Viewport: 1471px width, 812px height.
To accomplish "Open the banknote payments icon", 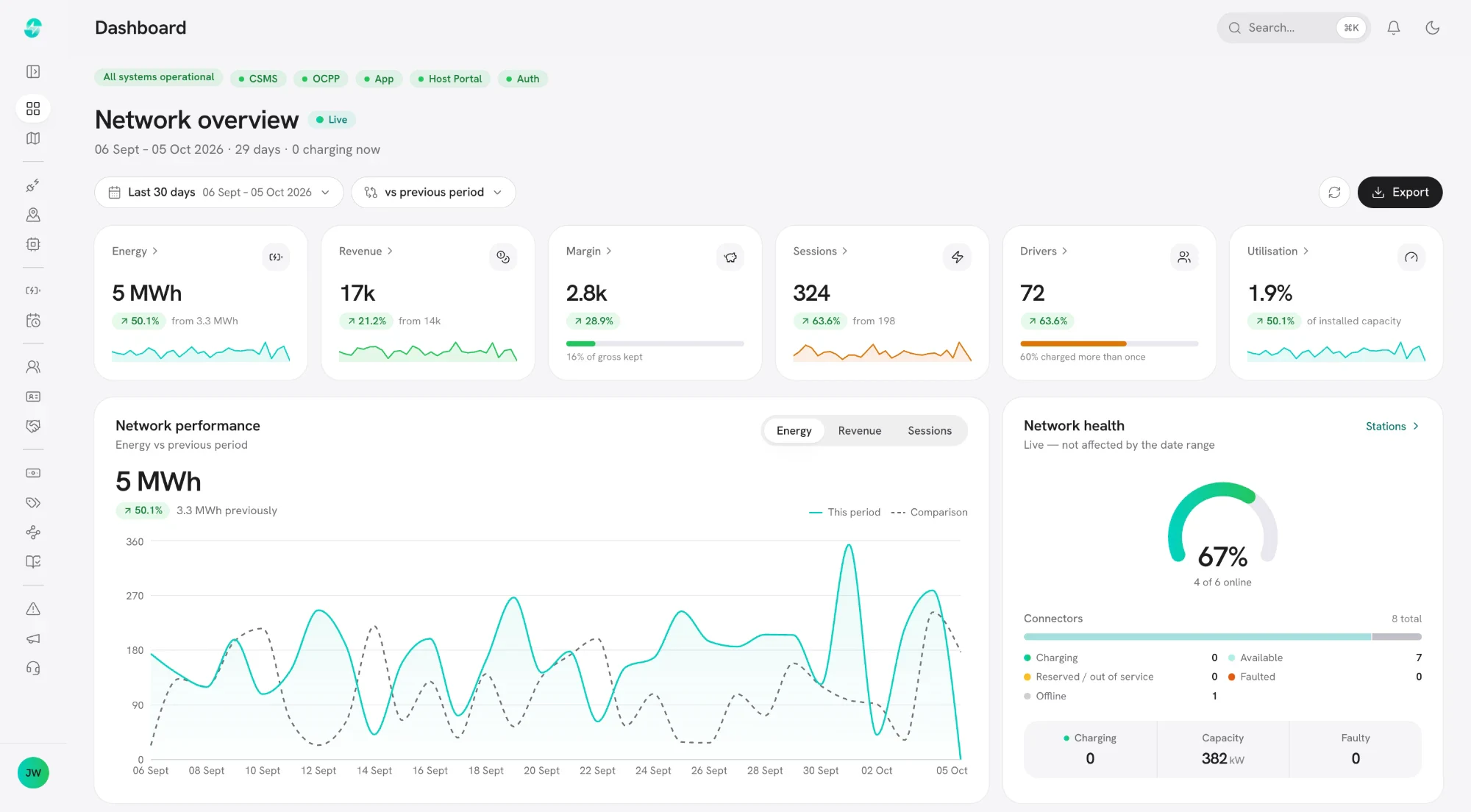I will click(33, 473).
